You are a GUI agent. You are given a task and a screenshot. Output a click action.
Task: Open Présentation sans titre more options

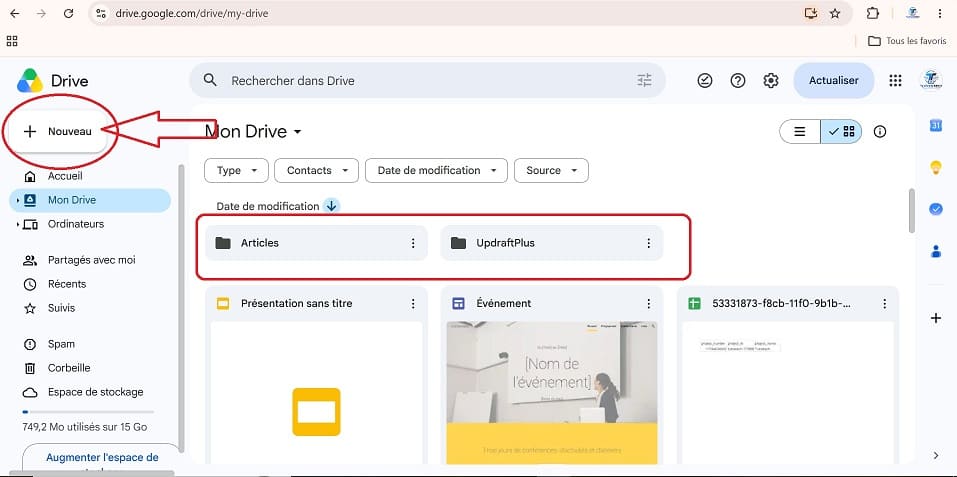pyautogui.click(x=413, y=303)
